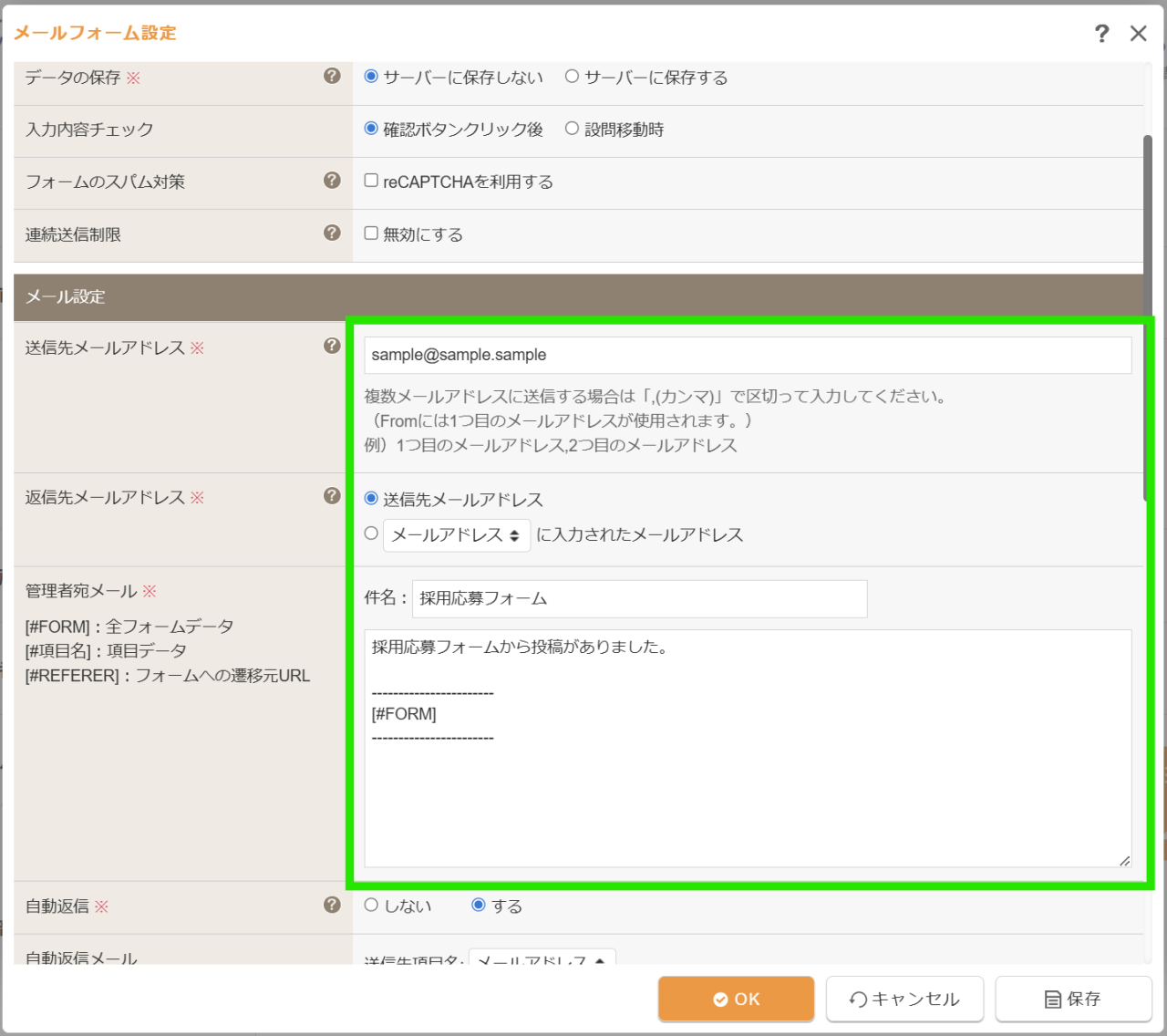Viewport: 1167px width, 1036px height.
Task: Click help icon beside 連続送信制限
Action: tap(332, 233)
